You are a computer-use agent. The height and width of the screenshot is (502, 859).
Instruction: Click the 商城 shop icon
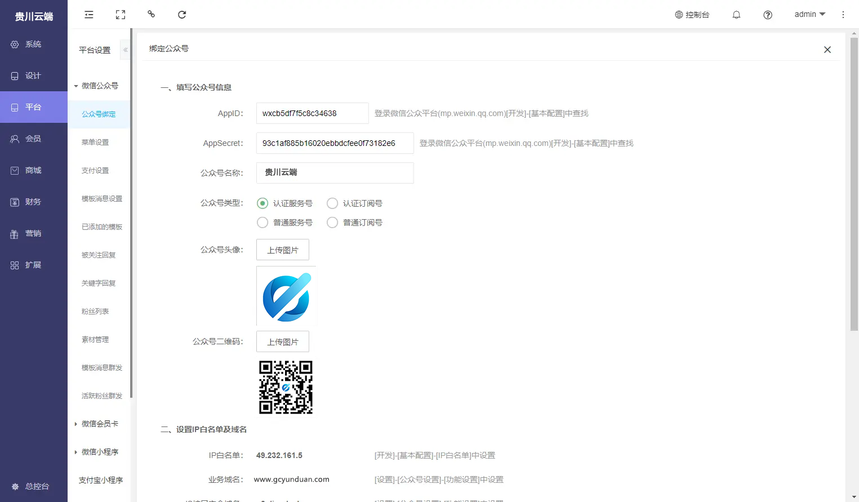[x=15, y=170]
